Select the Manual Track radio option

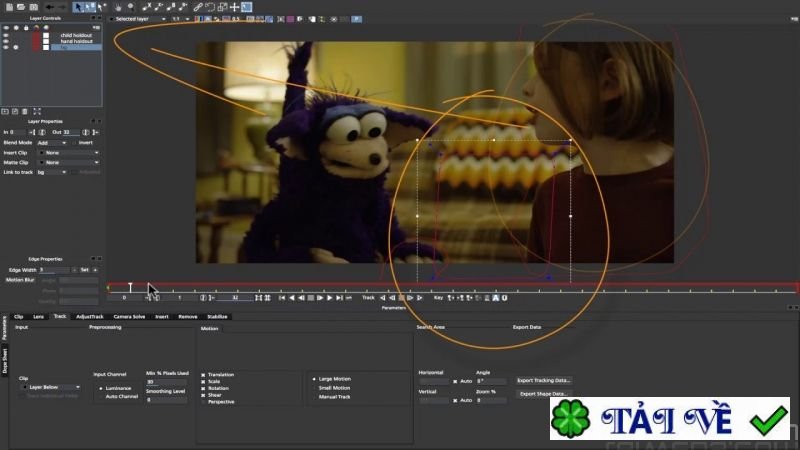coord(314,396)
